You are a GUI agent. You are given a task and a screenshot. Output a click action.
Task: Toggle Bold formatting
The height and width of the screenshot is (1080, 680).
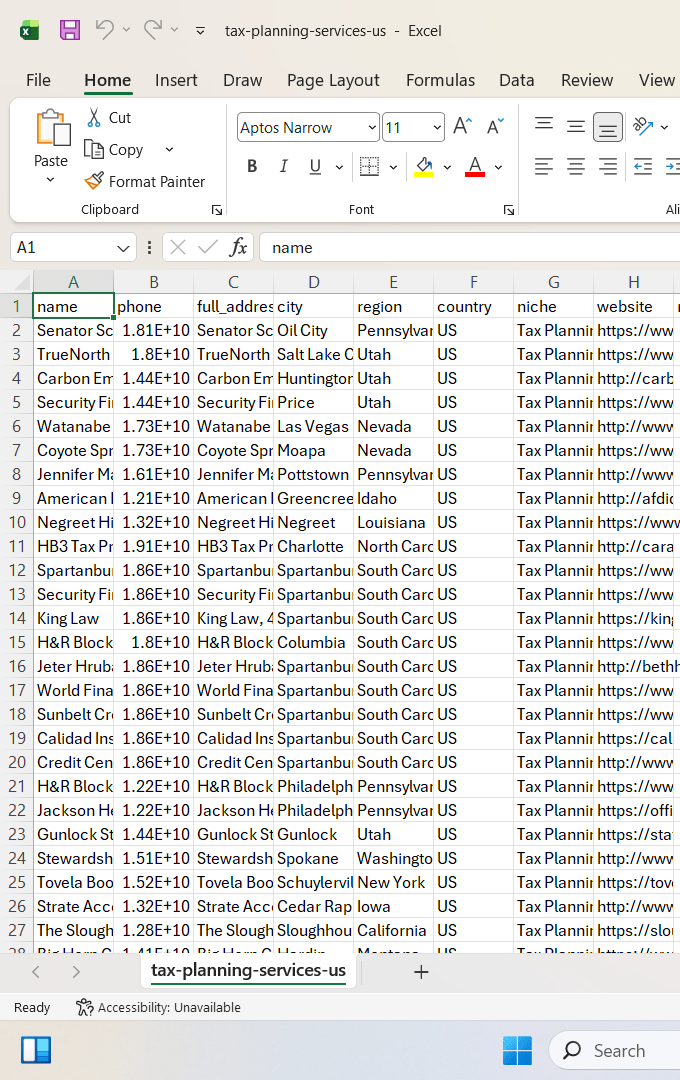[x=252, y=166]
